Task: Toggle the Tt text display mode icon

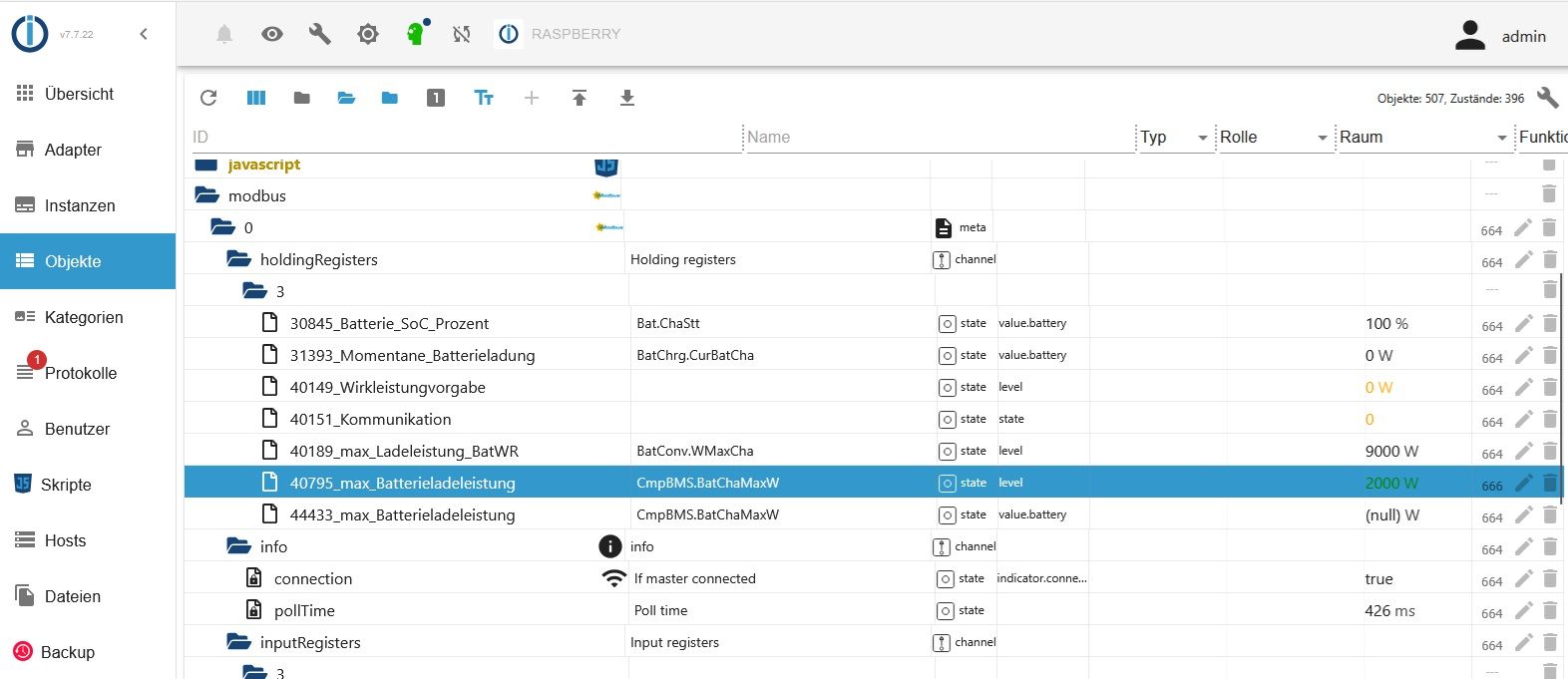Action: coord(484,98)
